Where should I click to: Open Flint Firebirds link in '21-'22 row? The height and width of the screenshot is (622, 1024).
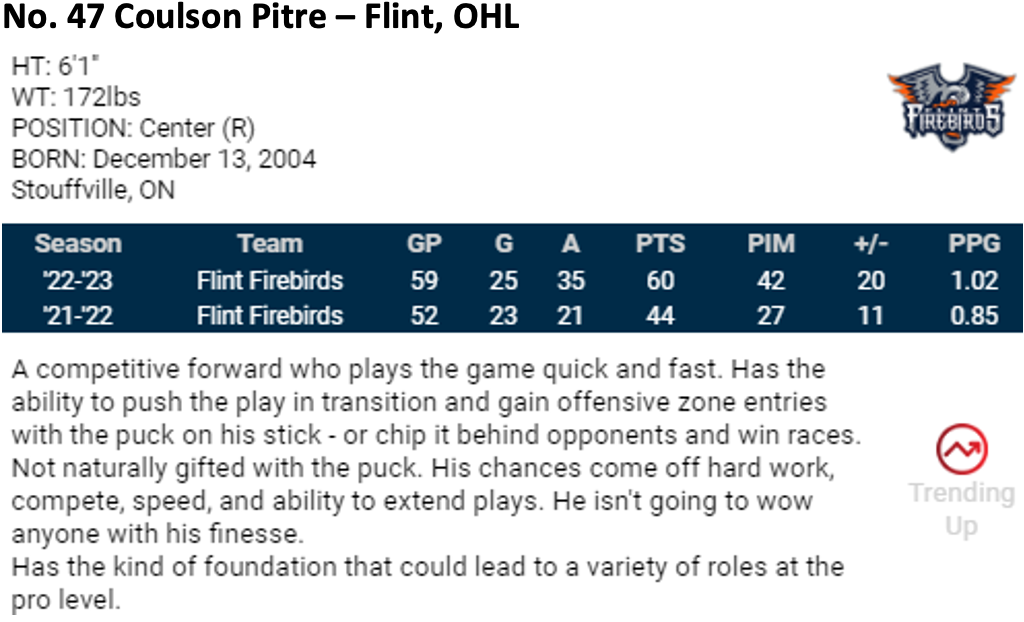(269, 315)
